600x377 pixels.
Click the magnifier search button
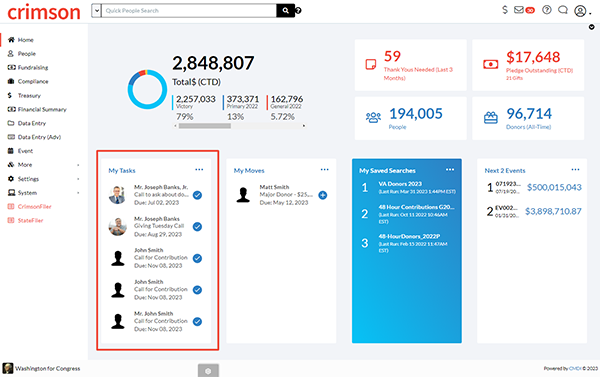coord(285,11)
